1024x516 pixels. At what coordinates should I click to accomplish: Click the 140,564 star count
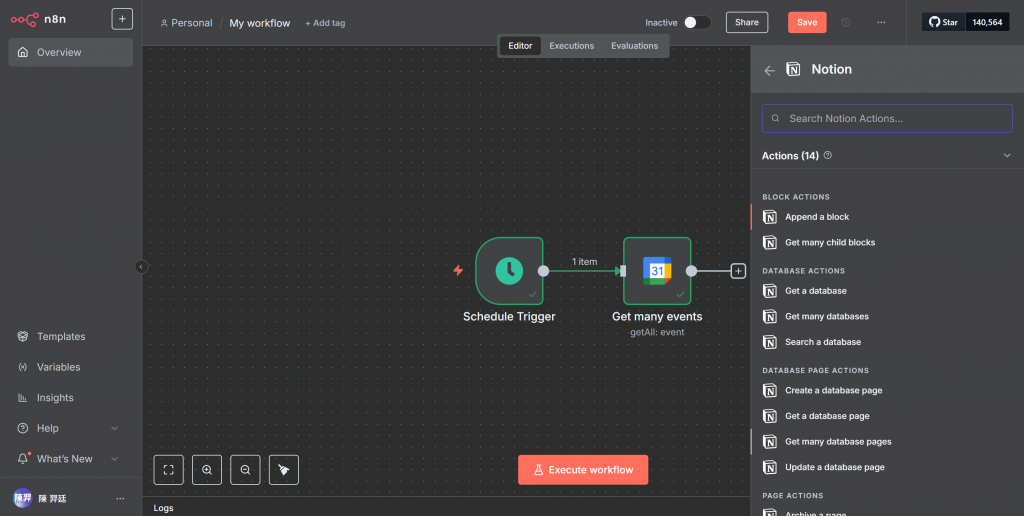pos(987,22)
